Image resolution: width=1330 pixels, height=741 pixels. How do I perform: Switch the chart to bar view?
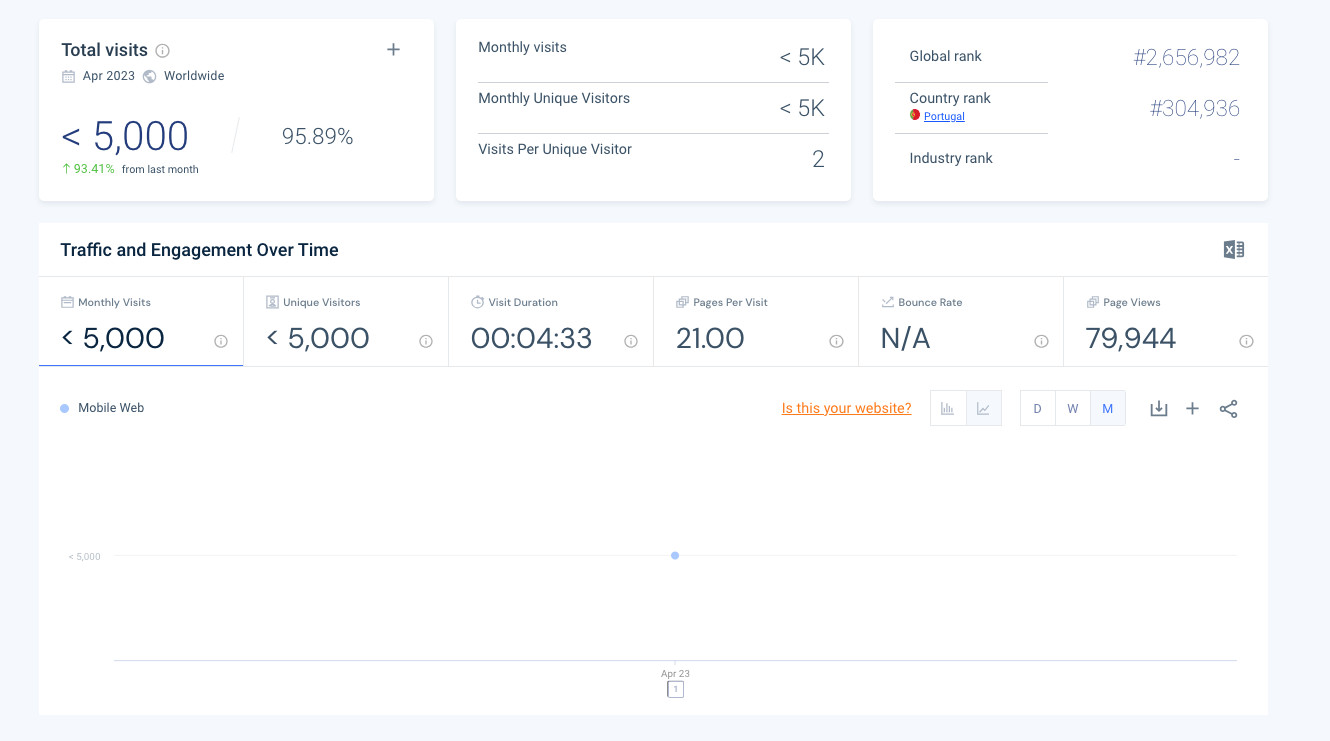947,408
